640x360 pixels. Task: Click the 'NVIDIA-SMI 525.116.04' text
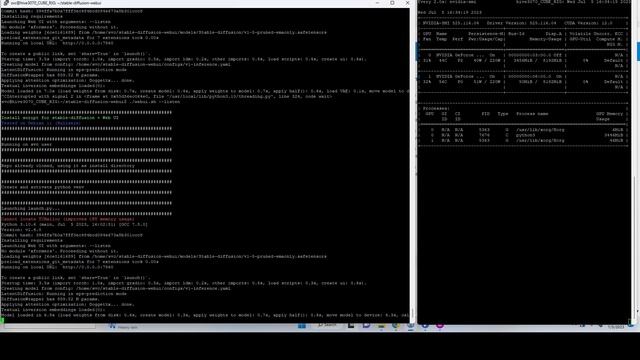451,23
